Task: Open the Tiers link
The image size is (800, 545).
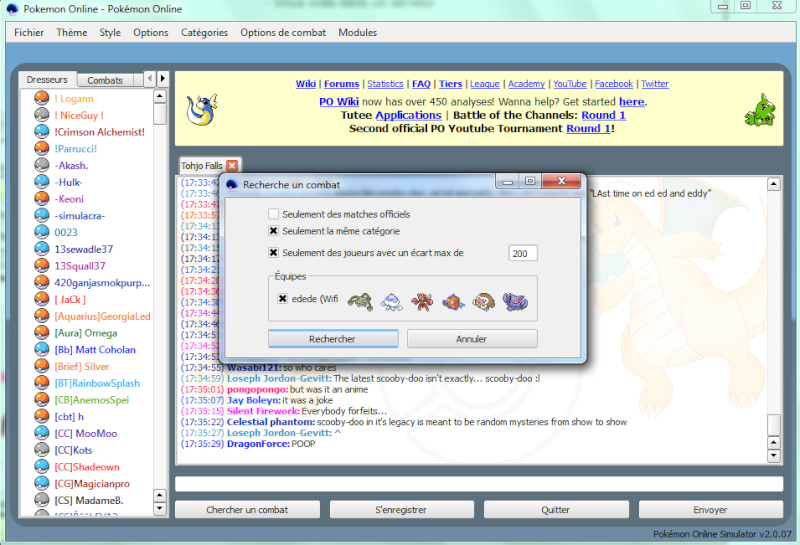Action: click(451, 84)
